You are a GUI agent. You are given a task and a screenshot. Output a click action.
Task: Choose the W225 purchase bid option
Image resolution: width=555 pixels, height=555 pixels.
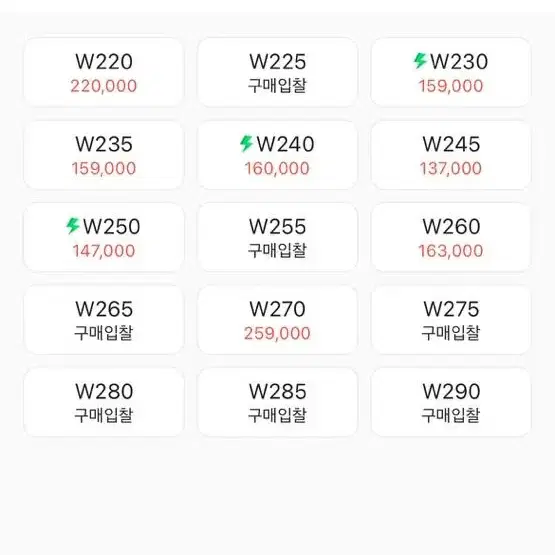pos(278,72)
